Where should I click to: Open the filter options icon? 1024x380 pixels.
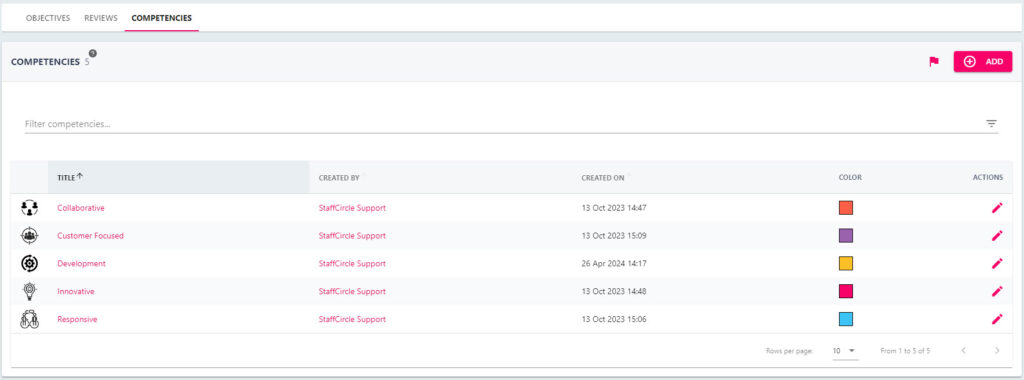991,123
